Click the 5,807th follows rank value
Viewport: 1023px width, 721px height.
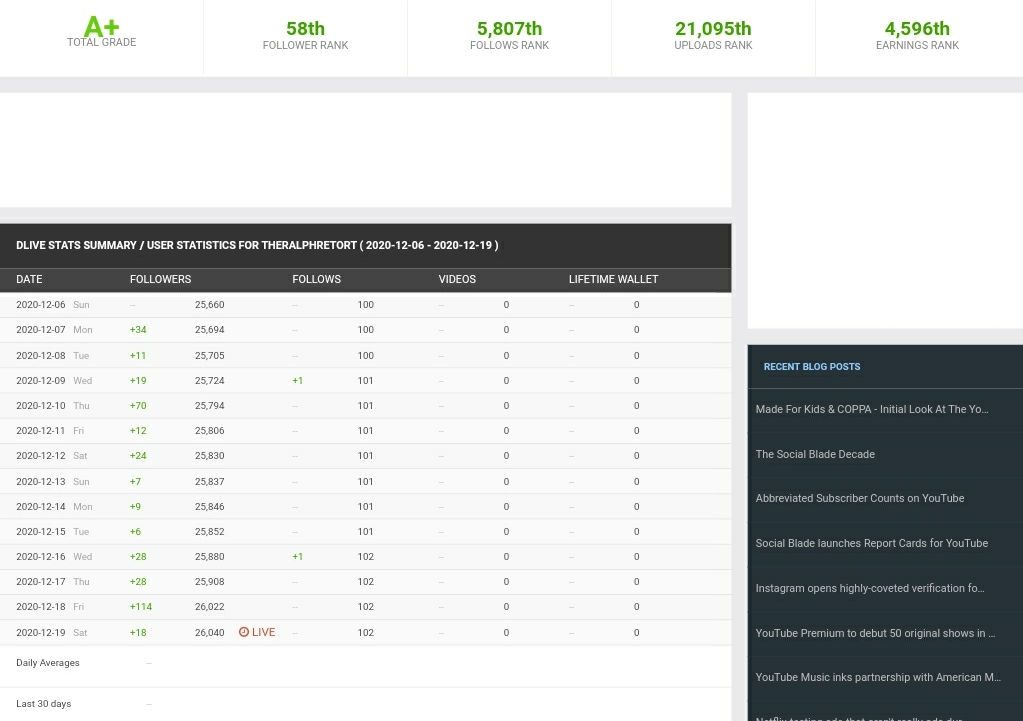click(510, 29)
